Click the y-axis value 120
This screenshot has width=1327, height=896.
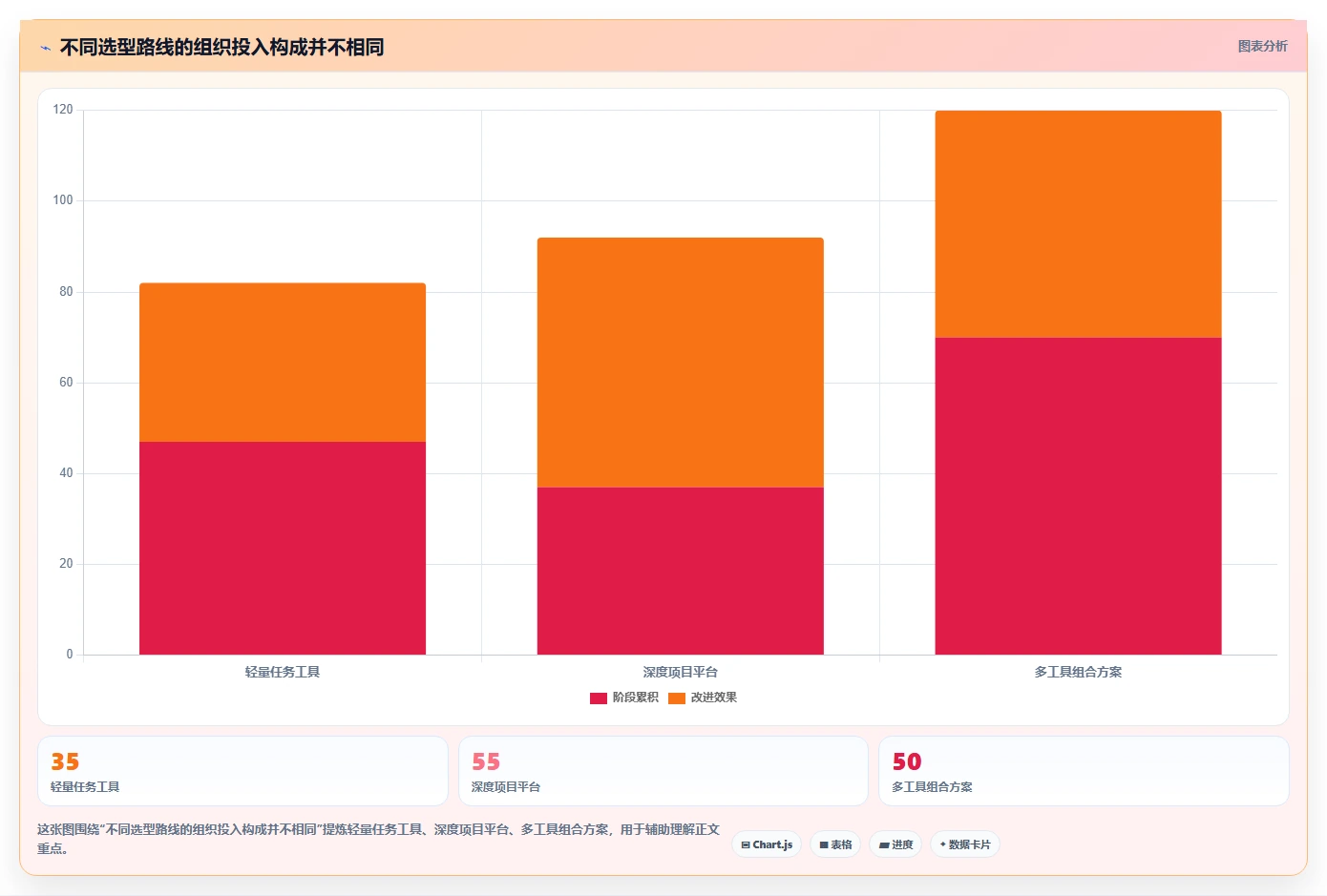click(x=63, y=110)
